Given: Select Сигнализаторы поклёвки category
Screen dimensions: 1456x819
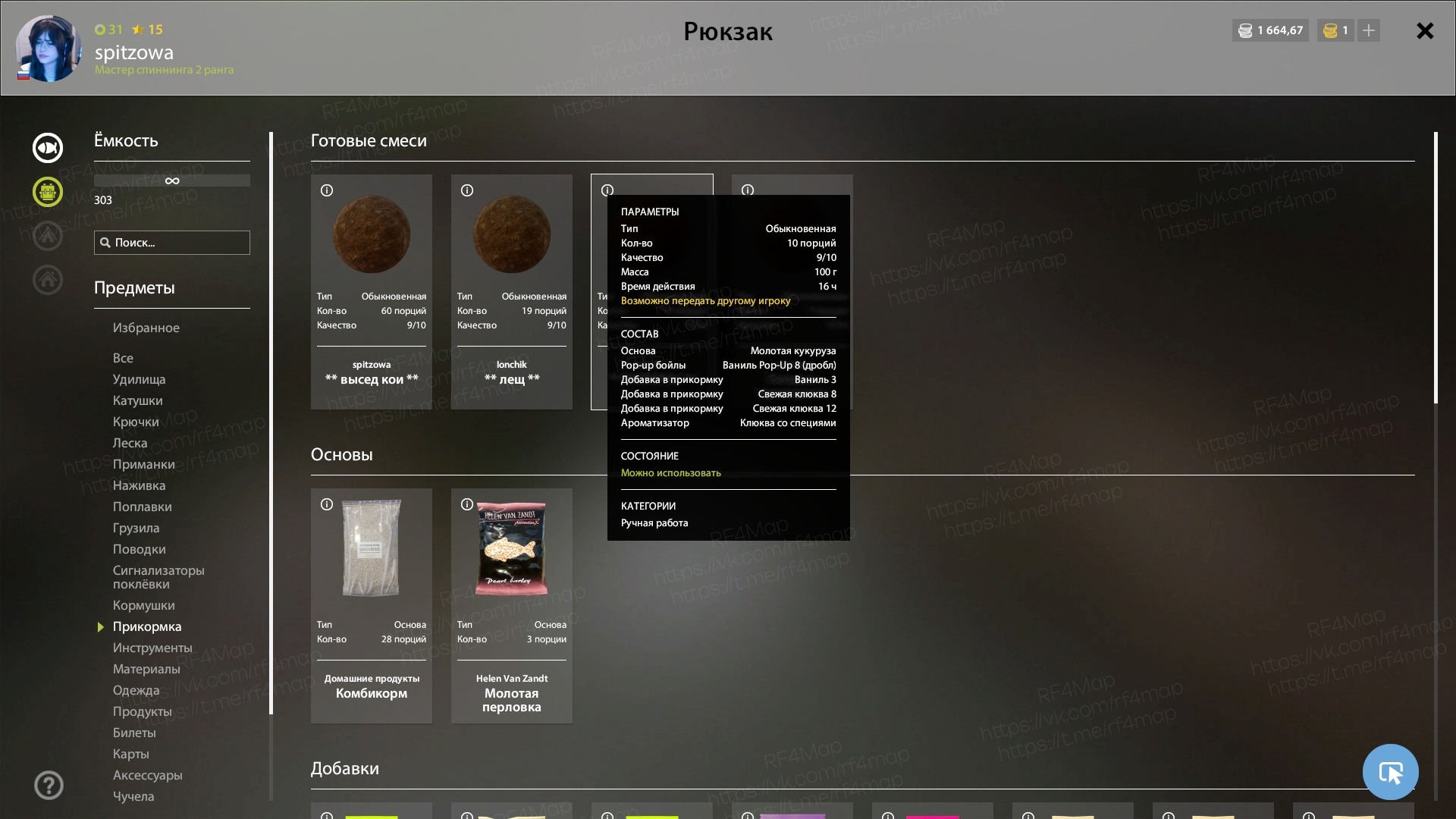Looking at the screenshot, I should point(158,577).
